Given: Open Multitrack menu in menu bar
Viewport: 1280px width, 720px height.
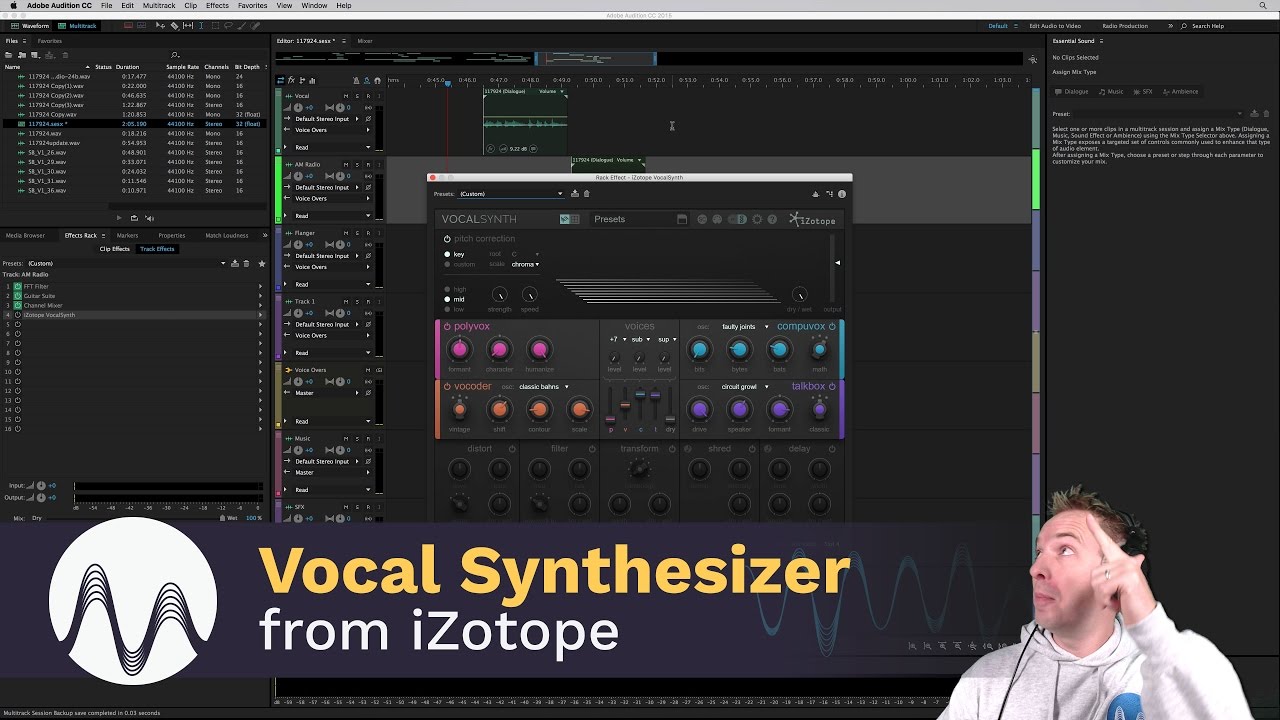Looking at the screenshot, I should (159, 6).
